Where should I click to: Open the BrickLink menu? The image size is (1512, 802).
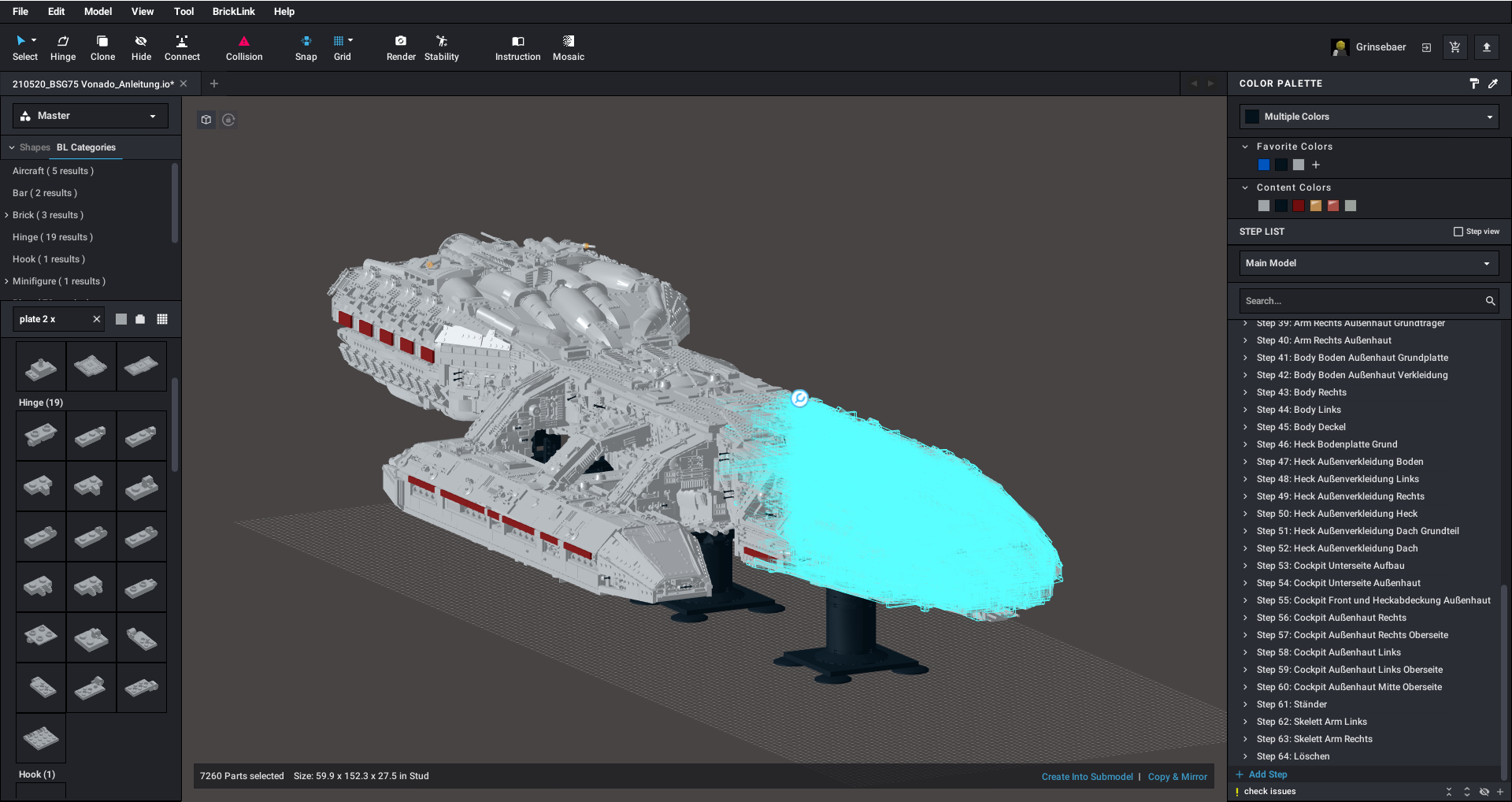point(233,12)
